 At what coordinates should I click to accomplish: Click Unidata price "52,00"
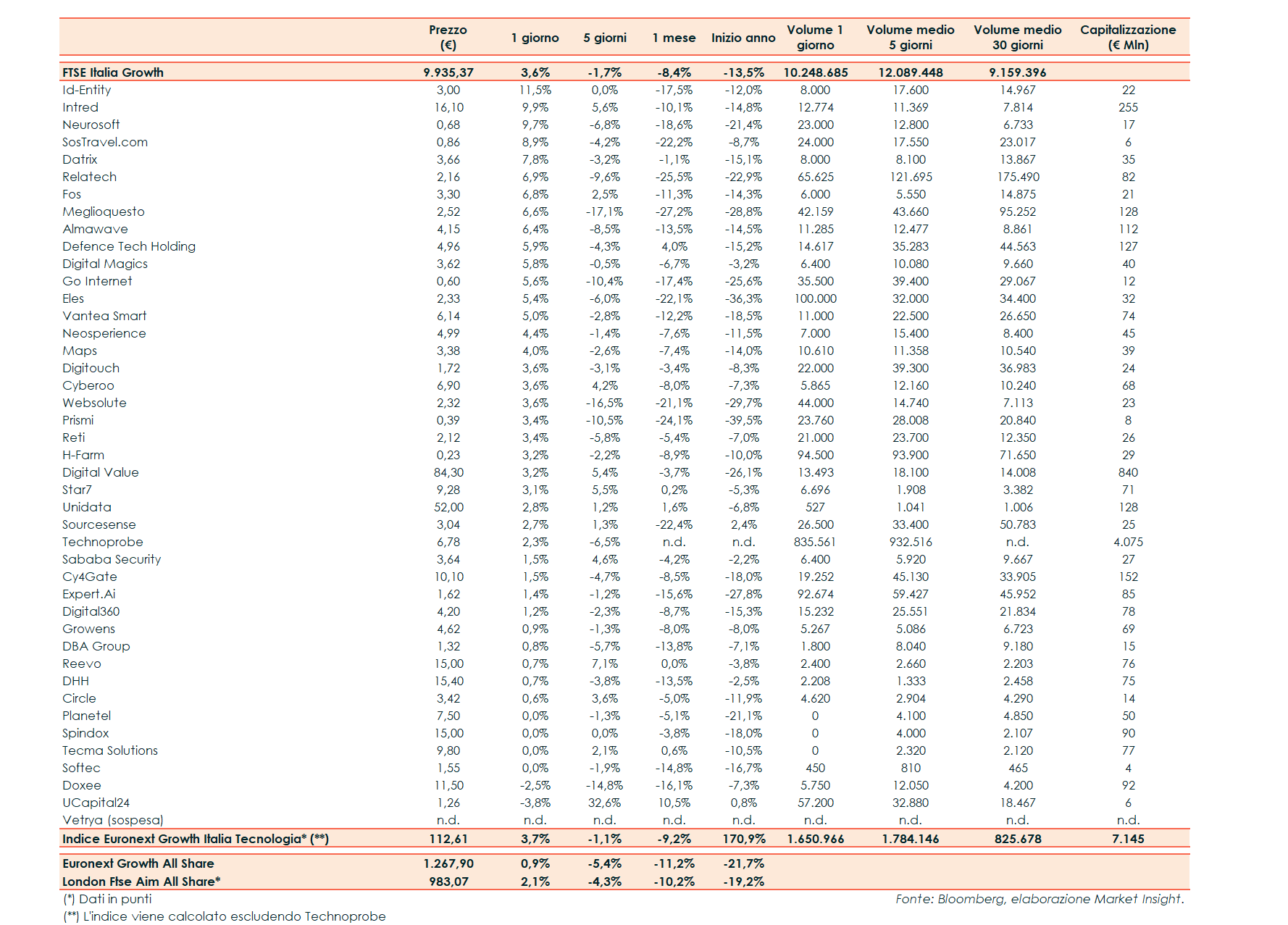449,507
